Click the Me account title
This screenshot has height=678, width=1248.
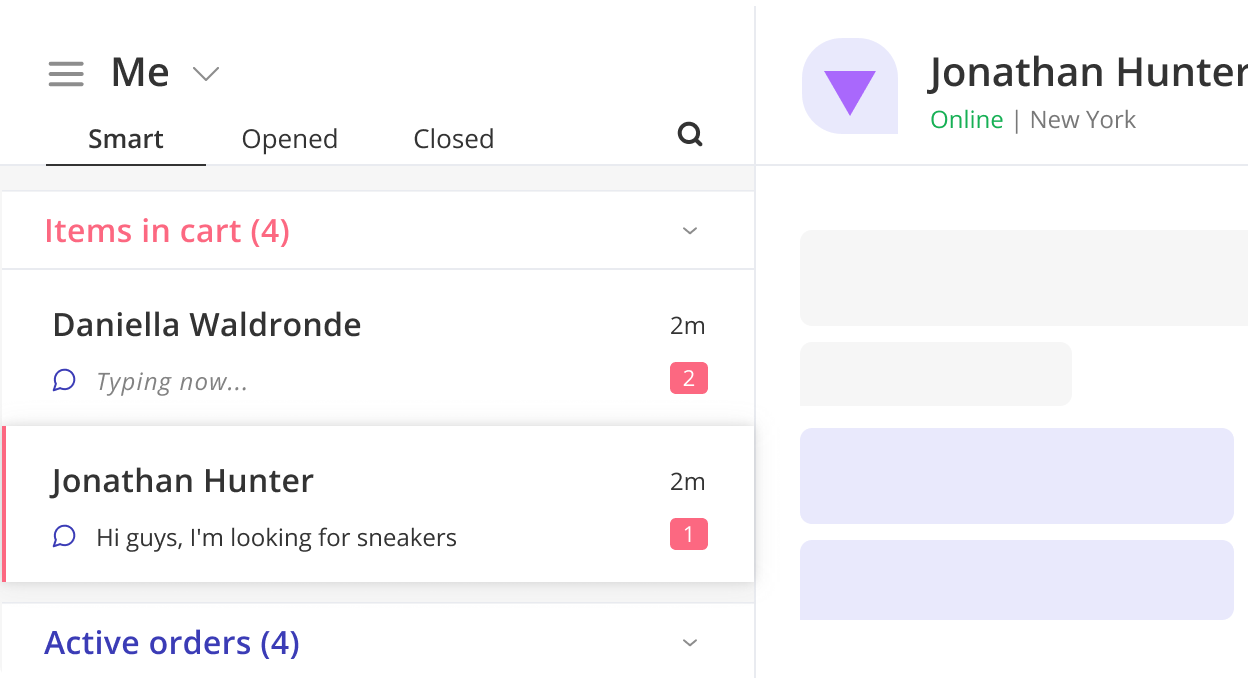pyautogui.click(x=140, y=73)
